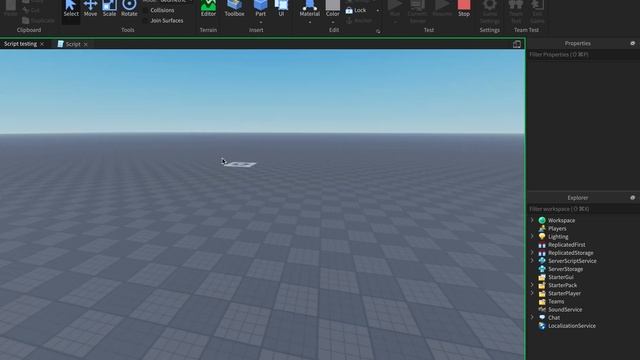The height and width of the screenshot is (360, 640).
Task: Click the ReplicatedFirst icon
Action: click(542, 245)
